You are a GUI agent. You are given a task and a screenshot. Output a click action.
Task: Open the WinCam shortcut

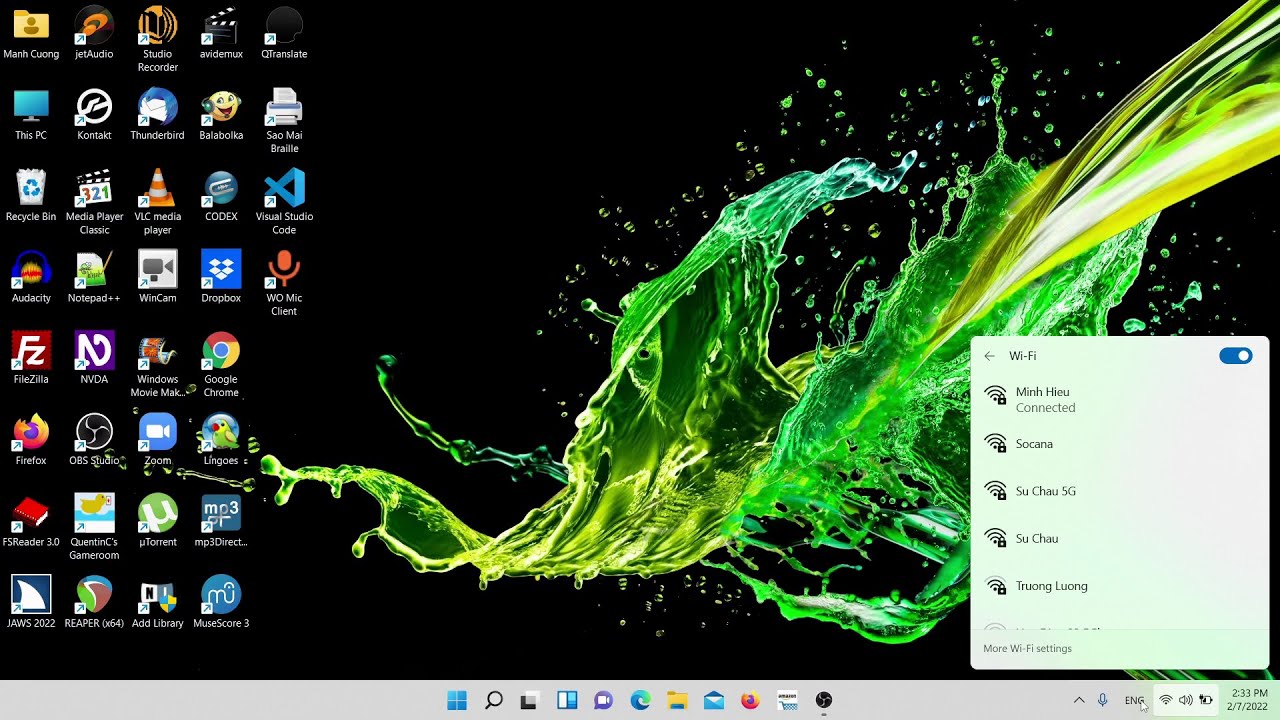pyautogui.click(x=158, y=278)
